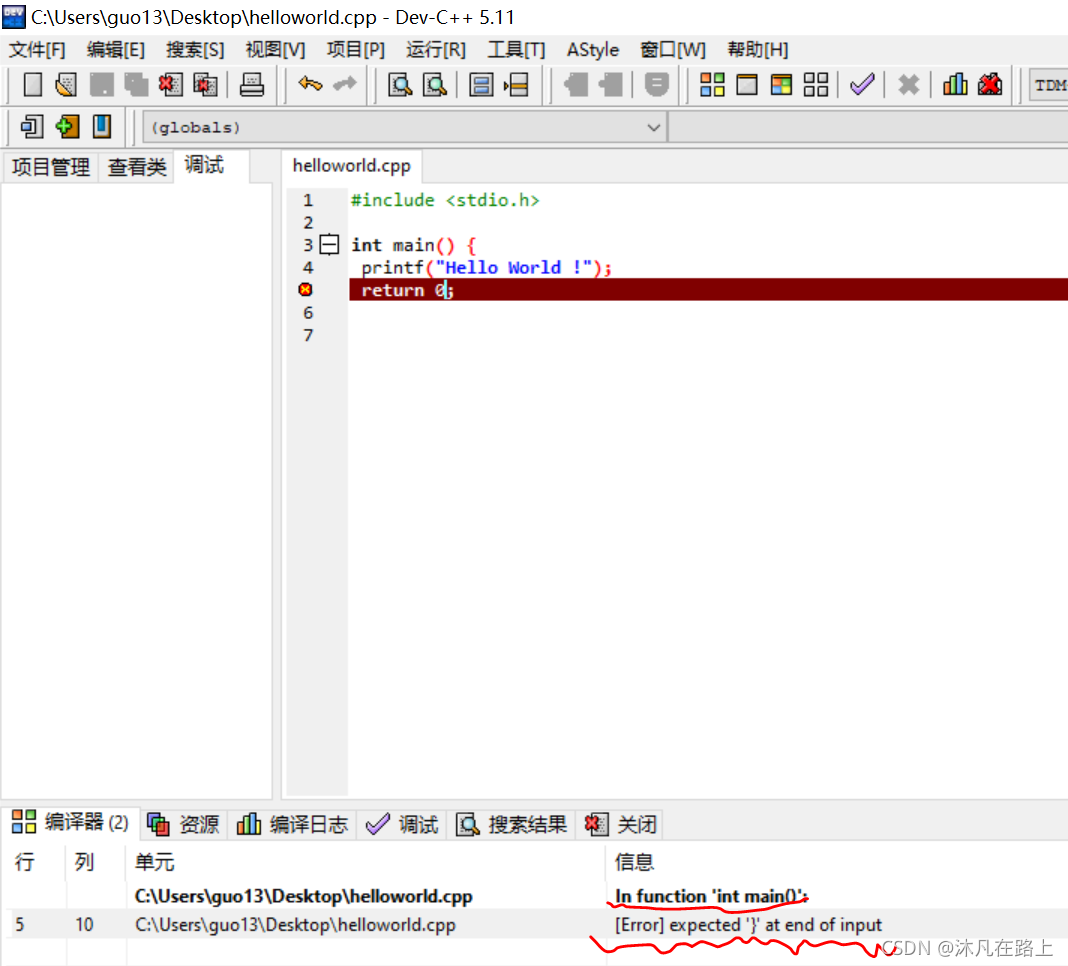Screen dimensions: 1068x966
Task: Click the greyed Stop execution X icon
Action: pyautogui.click(x=908, y=84)
